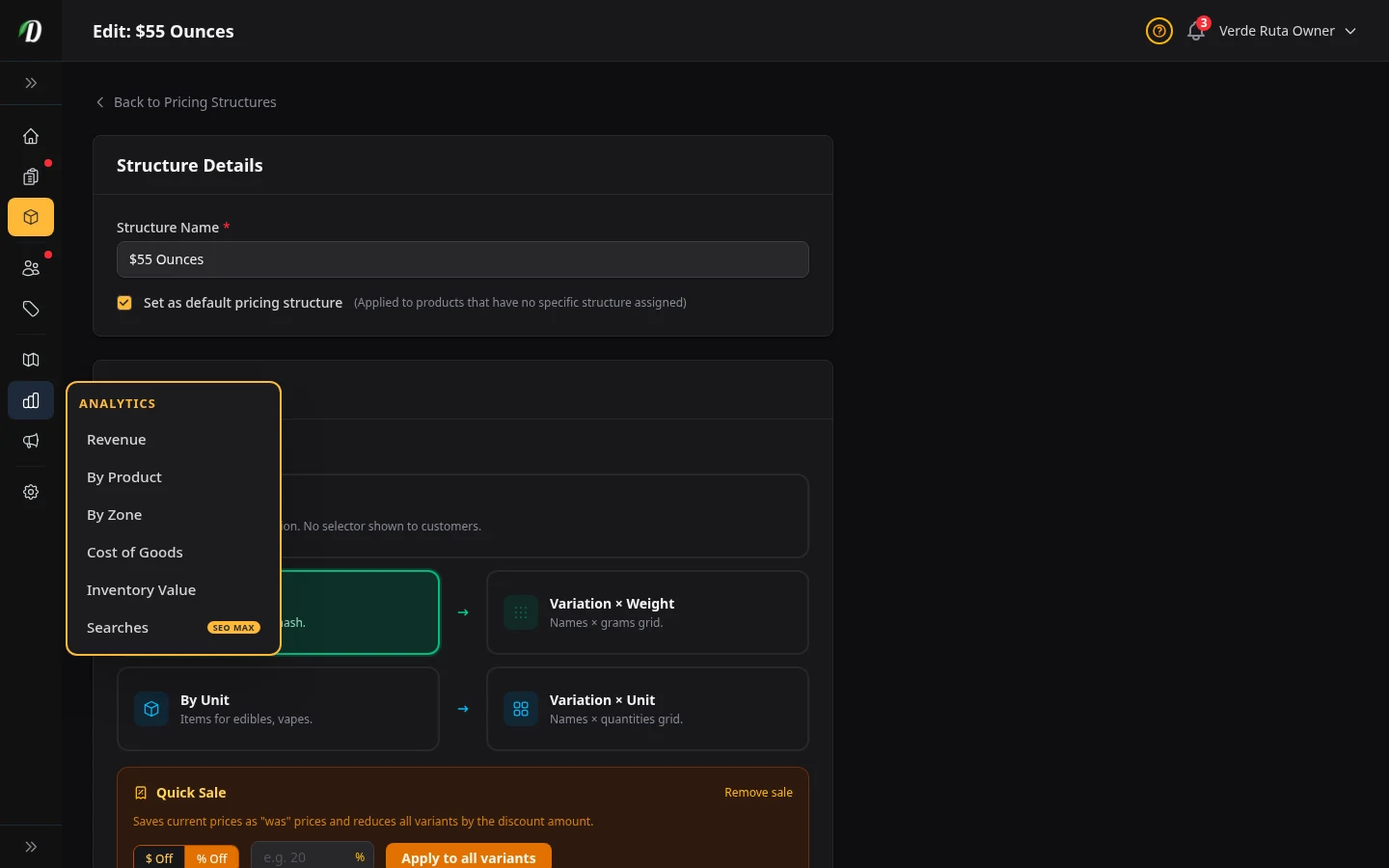Click the Structure Name input field

click(x=463, y=259)
